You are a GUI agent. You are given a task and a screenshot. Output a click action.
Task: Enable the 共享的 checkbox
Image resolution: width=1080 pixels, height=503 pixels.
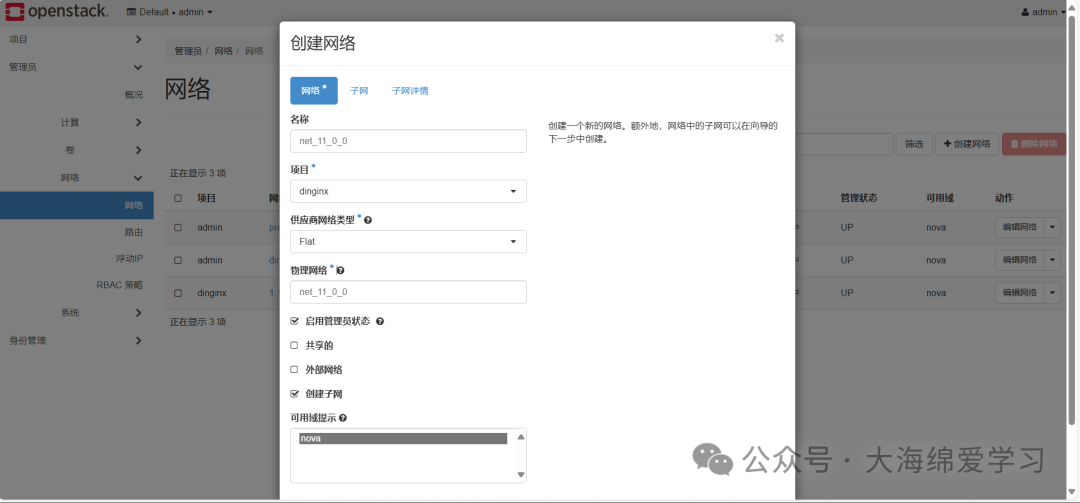295,345
